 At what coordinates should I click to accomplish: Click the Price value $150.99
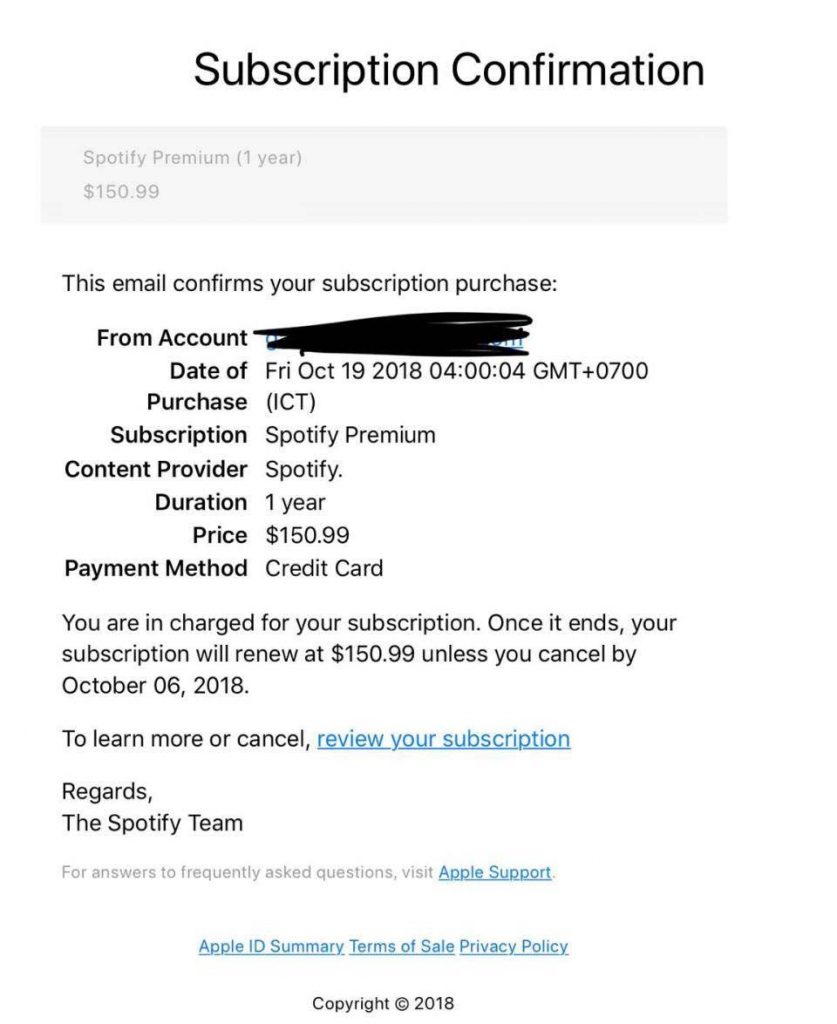pos(307,536)
